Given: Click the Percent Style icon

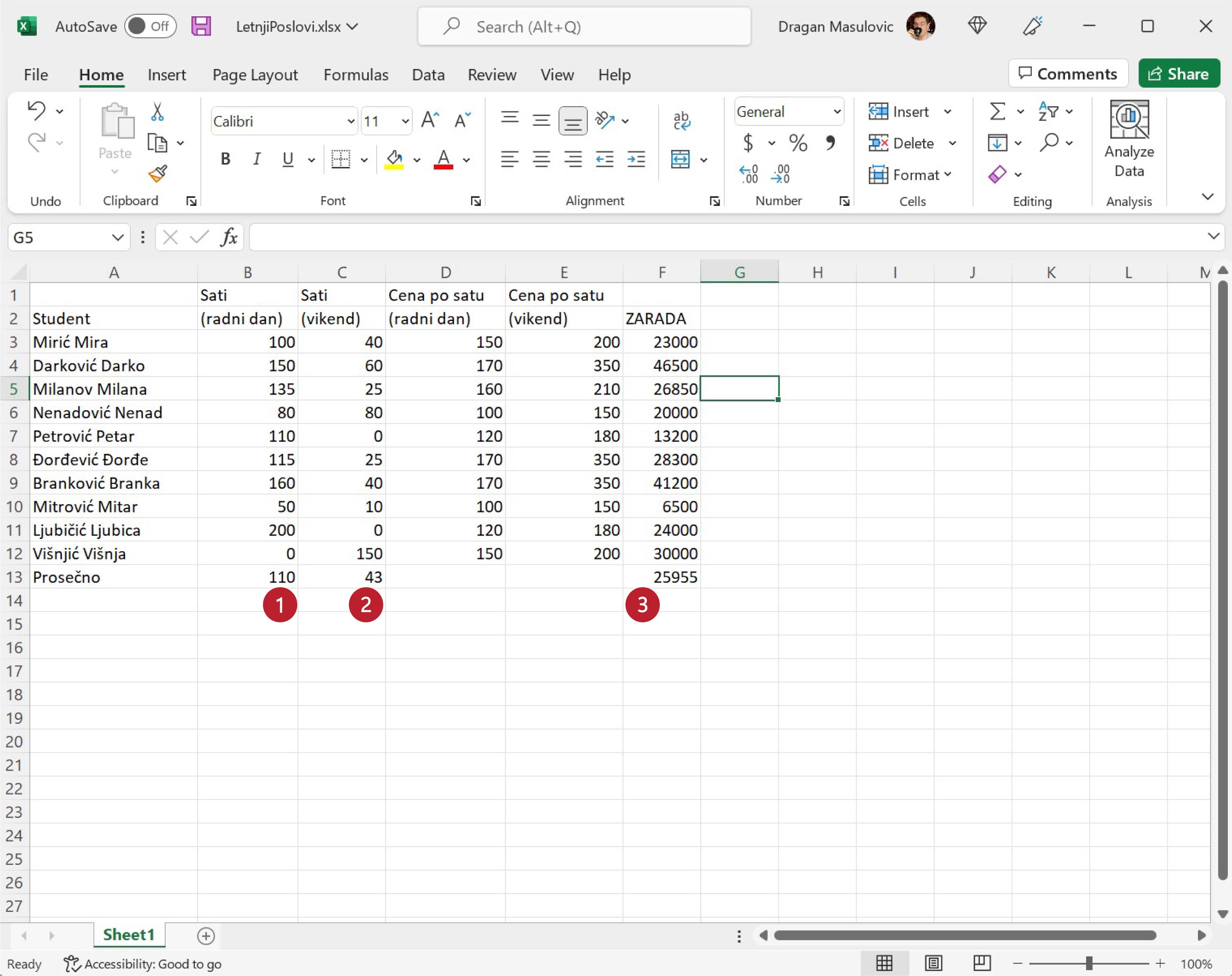Looking at the screenshot, I should [x=798, y=143].
